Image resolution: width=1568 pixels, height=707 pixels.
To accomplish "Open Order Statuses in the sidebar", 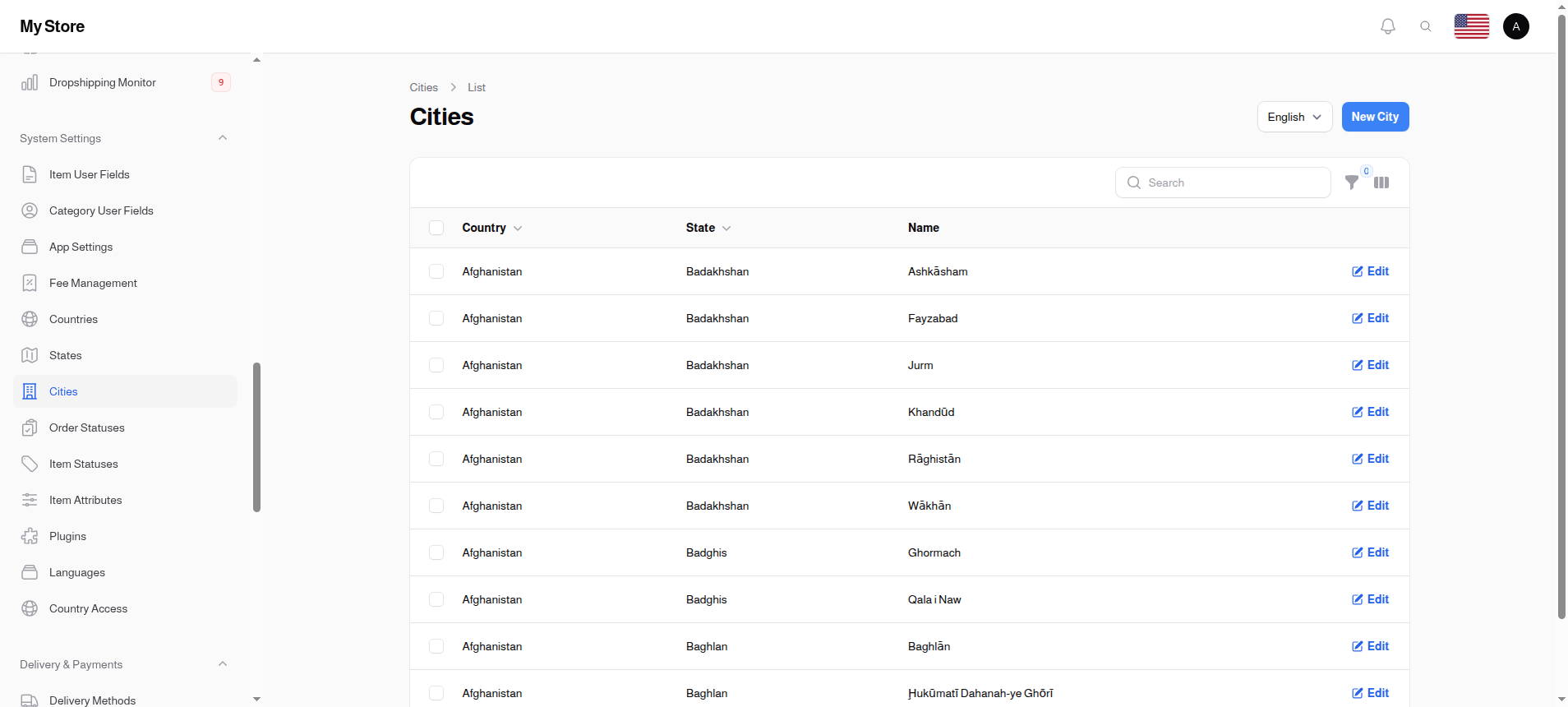I will (125, 427).
